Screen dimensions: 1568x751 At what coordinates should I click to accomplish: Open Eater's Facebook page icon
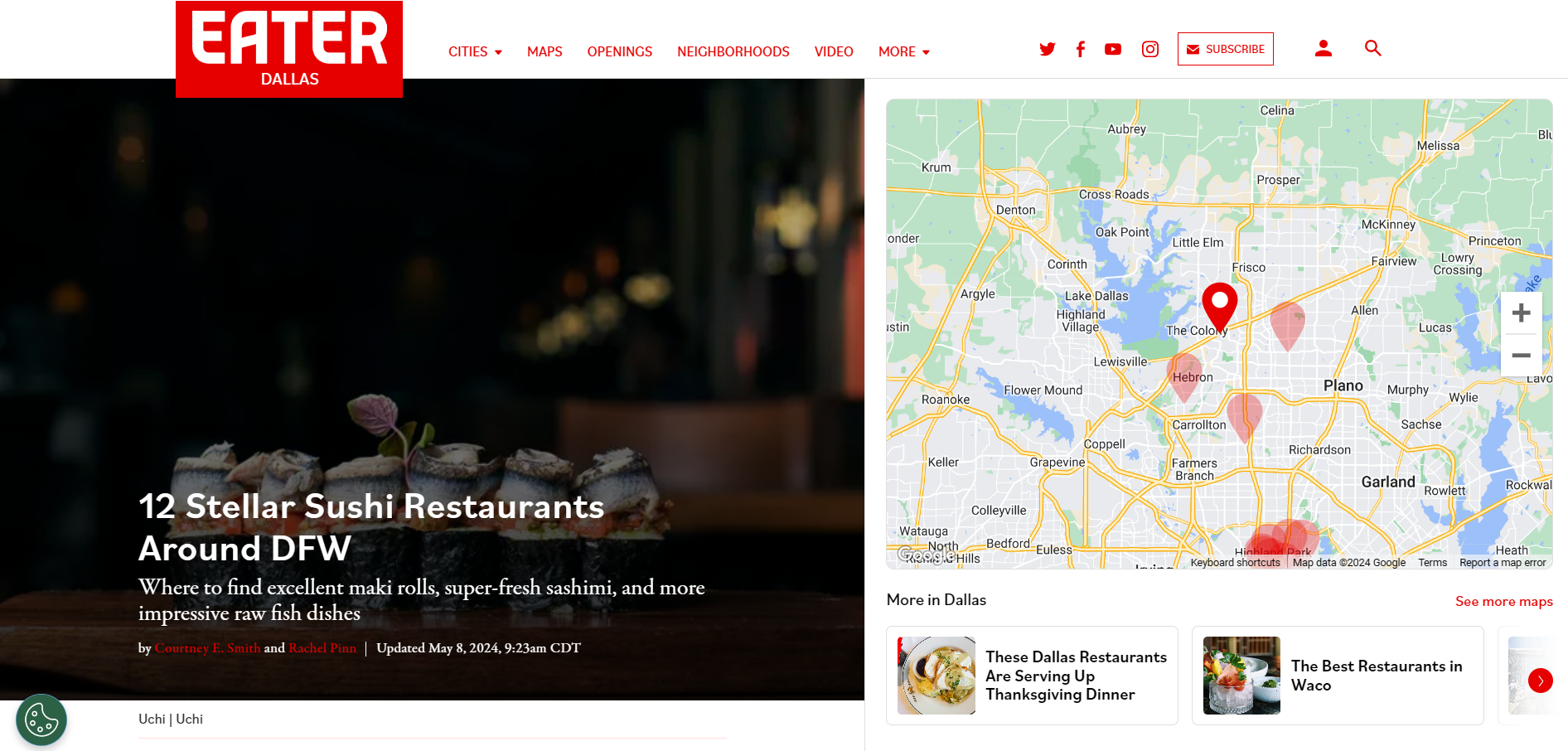click(1081, 49)
